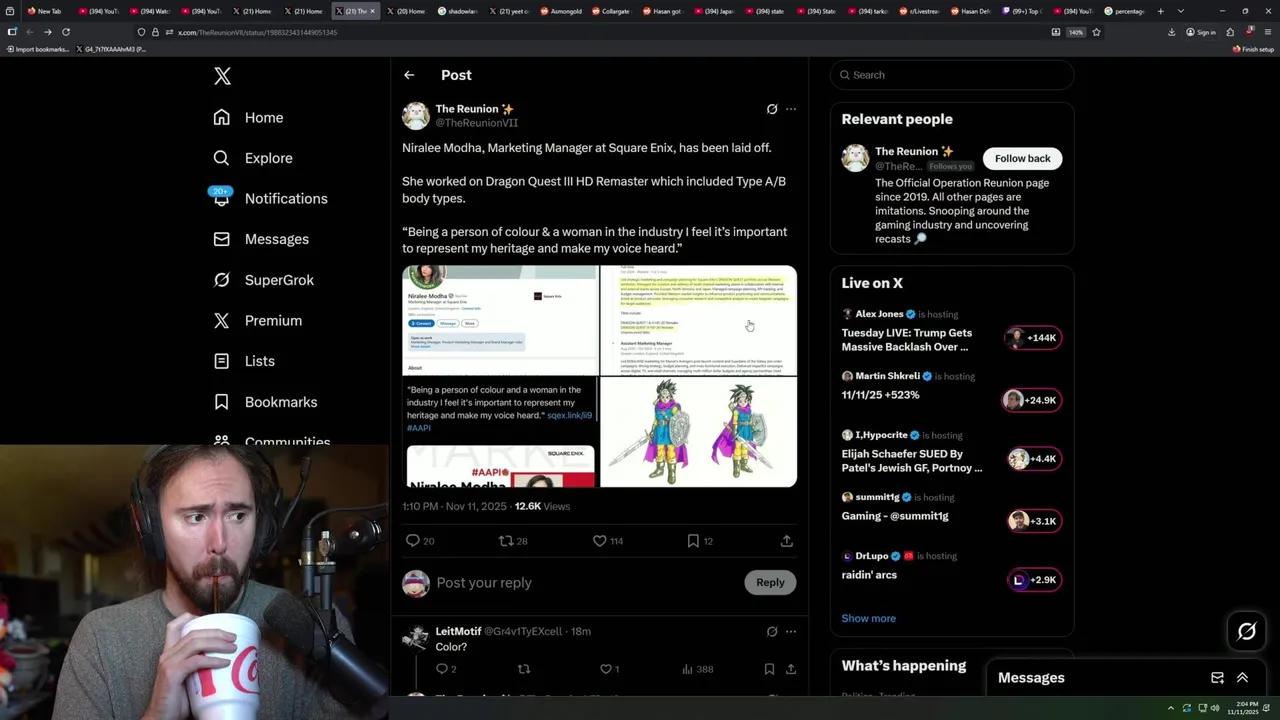Close the active X tab
Screen dimensions: 1280x720
(x=373, y=11)
